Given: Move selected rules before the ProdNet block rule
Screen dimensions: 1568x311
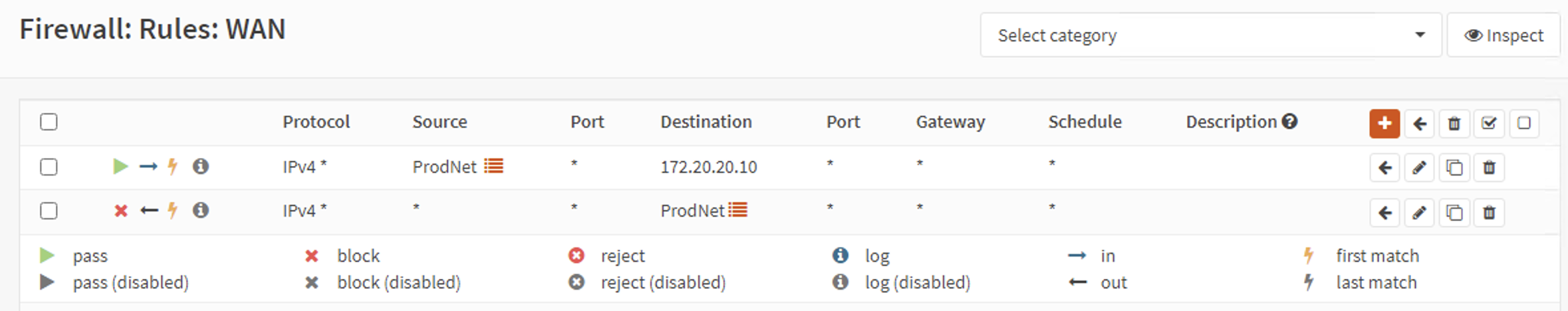Looking at the screenshot, I should click(x=1384, y=213).
